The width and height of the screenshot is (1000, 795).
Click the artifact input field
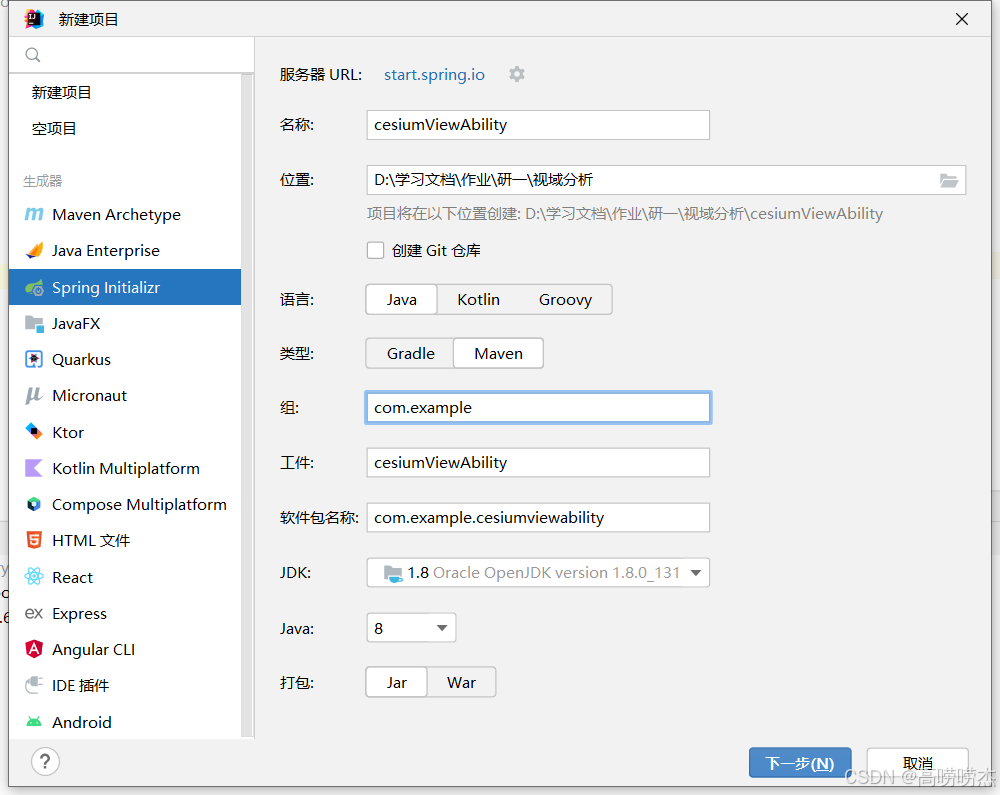[538, 463]
